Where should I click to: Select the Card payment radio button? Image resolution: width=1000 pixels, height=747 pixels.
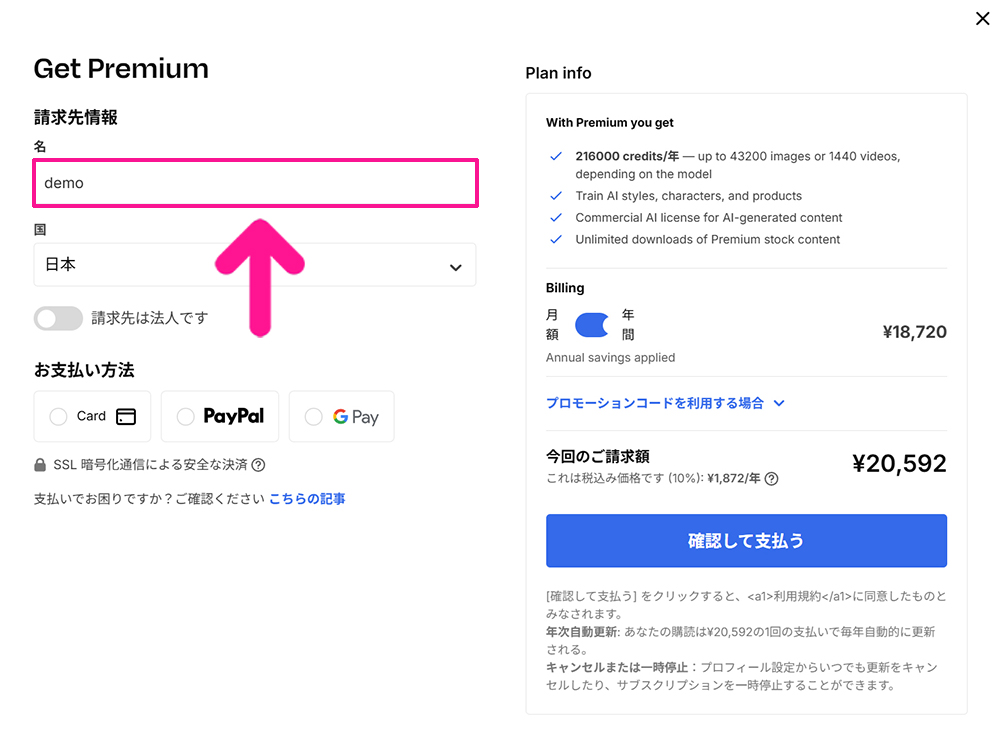tap(58, 416)
